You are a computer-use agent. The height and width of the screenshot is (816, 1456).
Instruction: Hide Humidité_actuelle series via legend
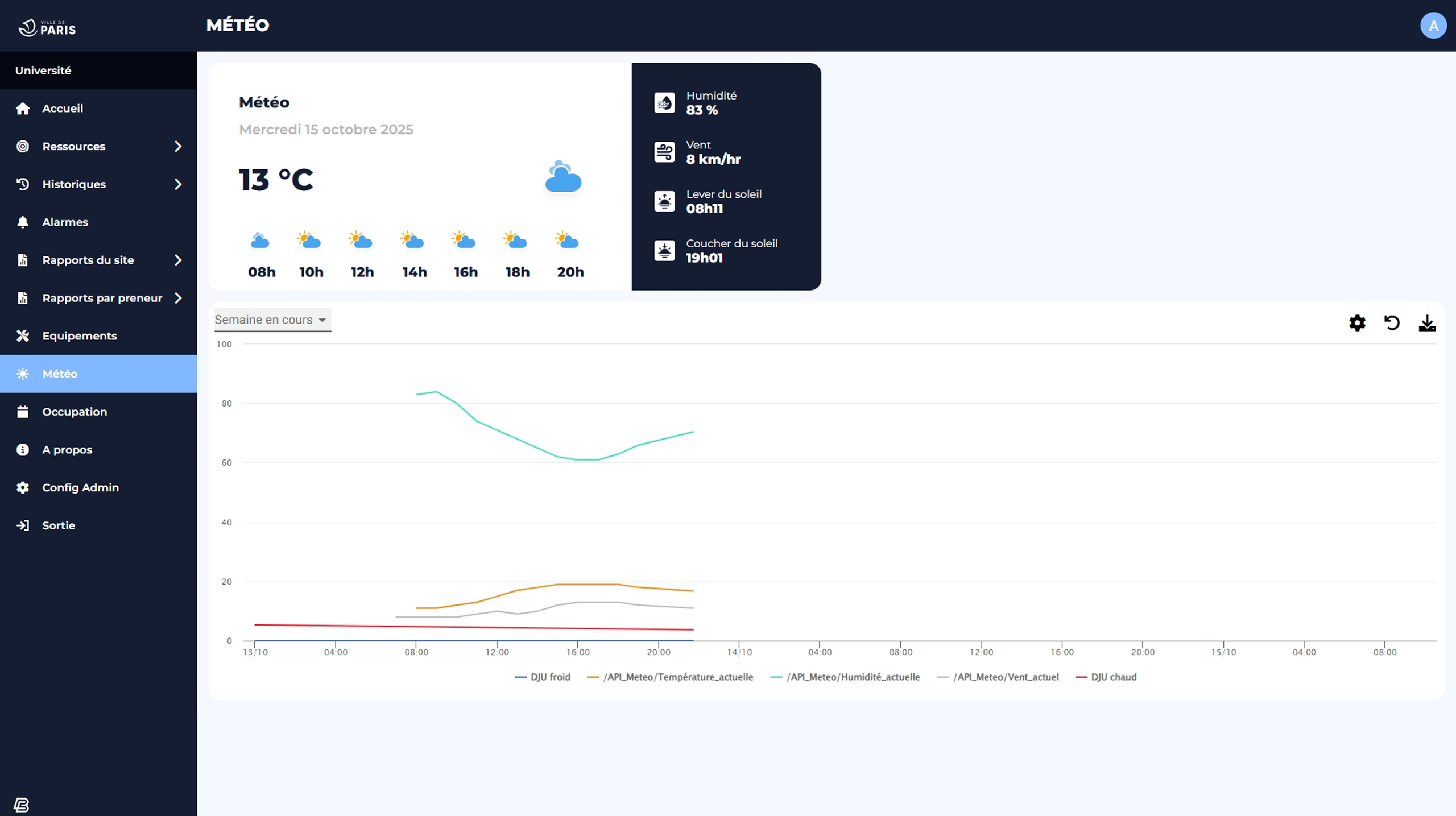853,677
